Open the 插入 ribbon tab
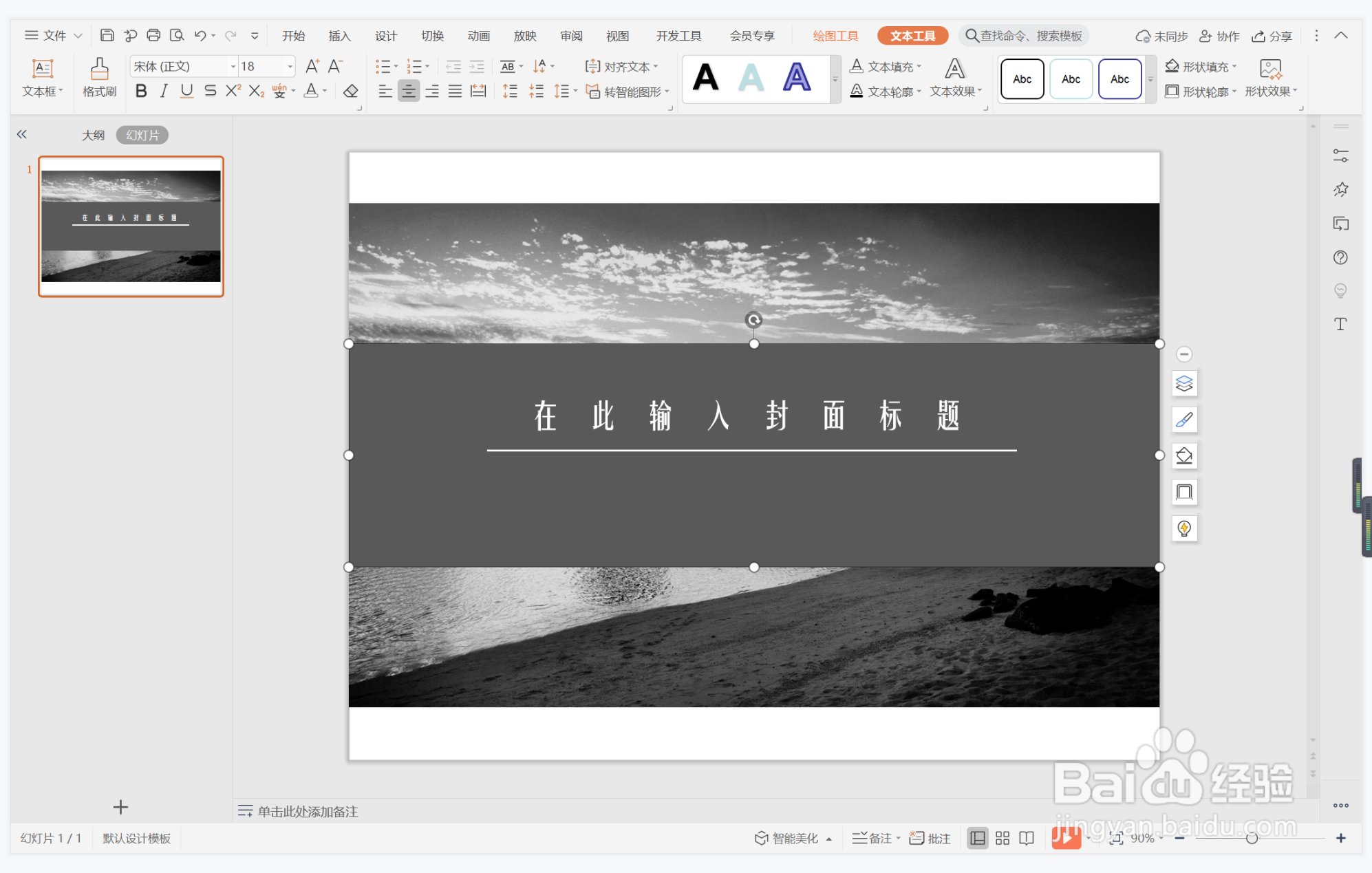 click(339, 36)
